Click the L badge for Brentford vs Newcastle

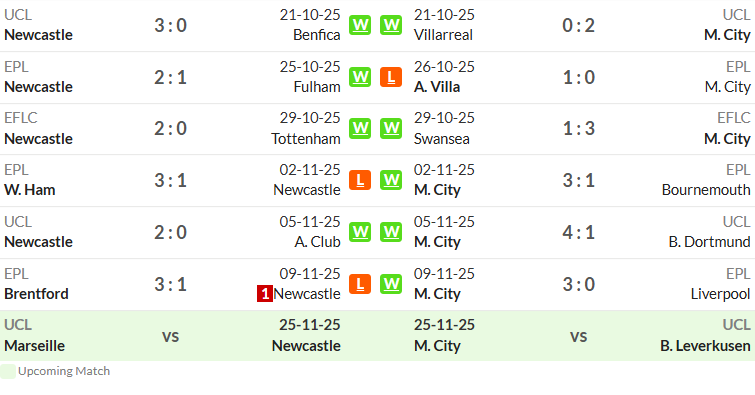360,284
